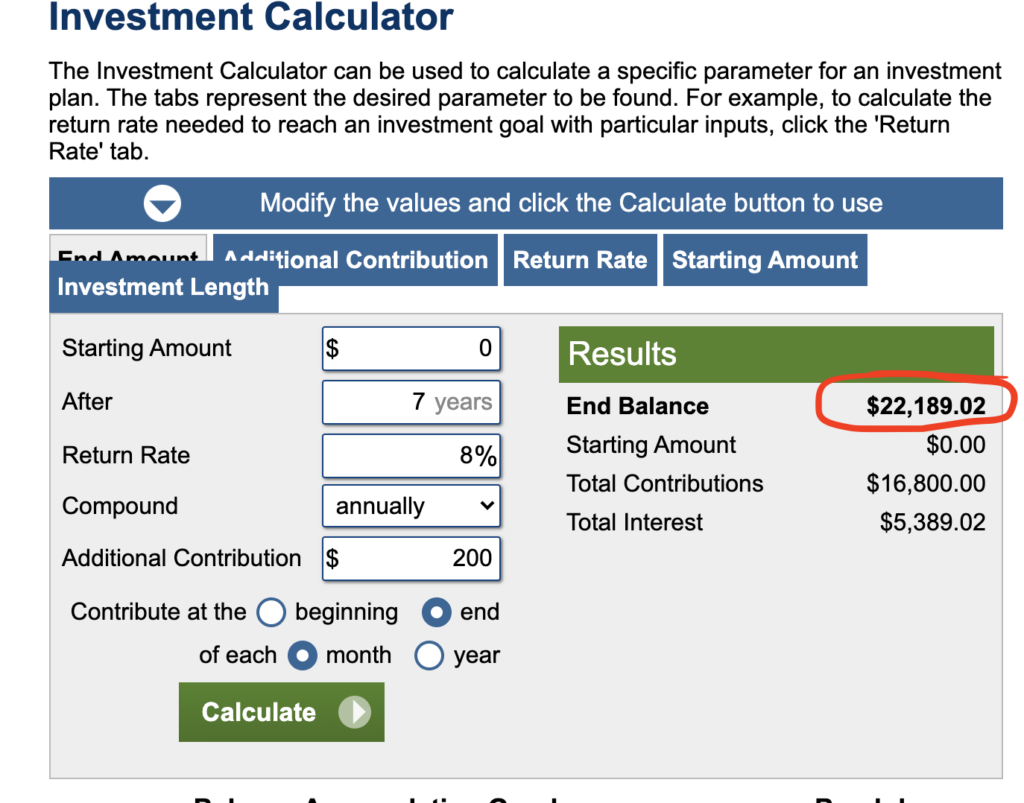Click the Total Interest result amount
The image size is (1024, 803).
pyautogui.click(x=932, y=522)
